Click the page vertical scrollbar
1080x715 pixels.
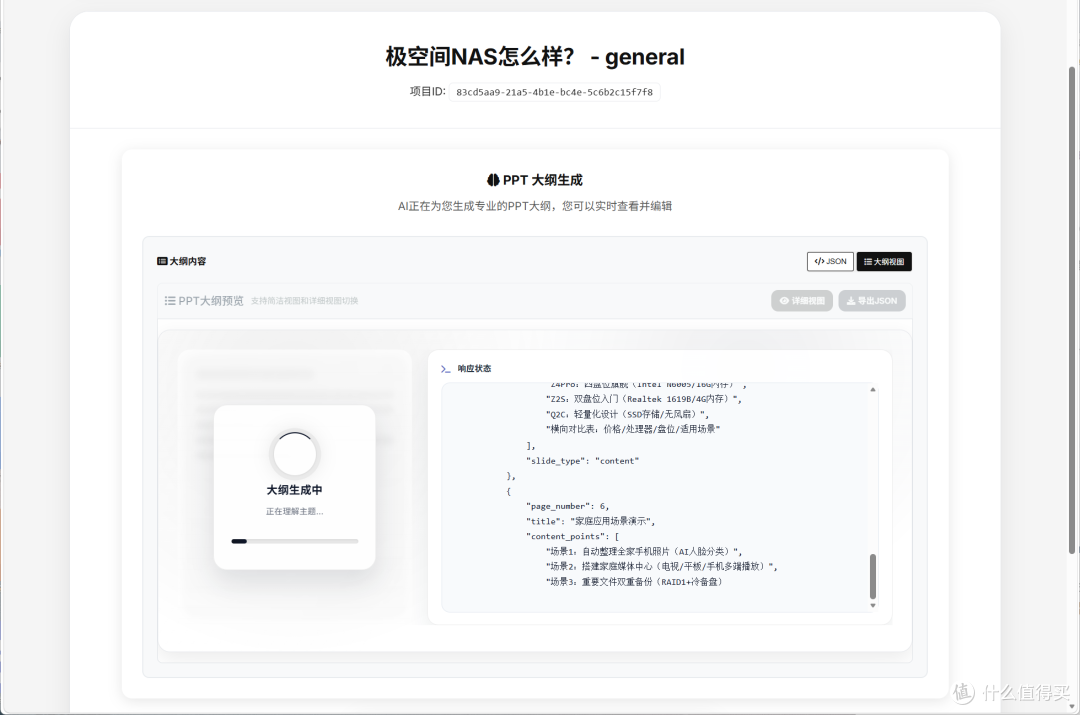(x=1072, y=310)
